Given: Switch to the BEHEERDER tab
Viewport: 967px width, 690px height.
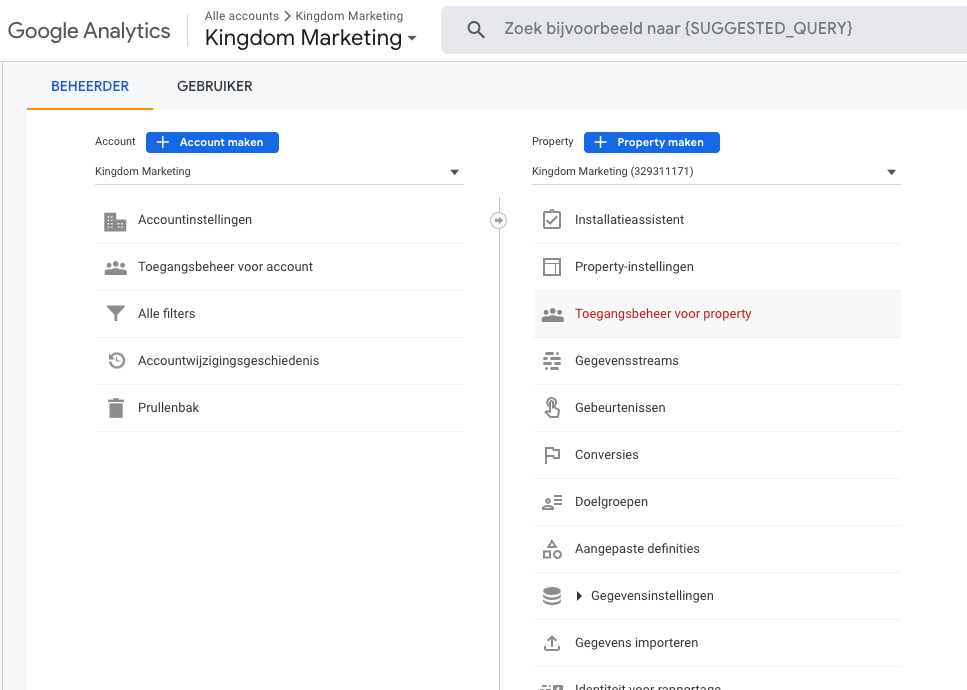Looking at the screenshot, I should tap(89, 86).
